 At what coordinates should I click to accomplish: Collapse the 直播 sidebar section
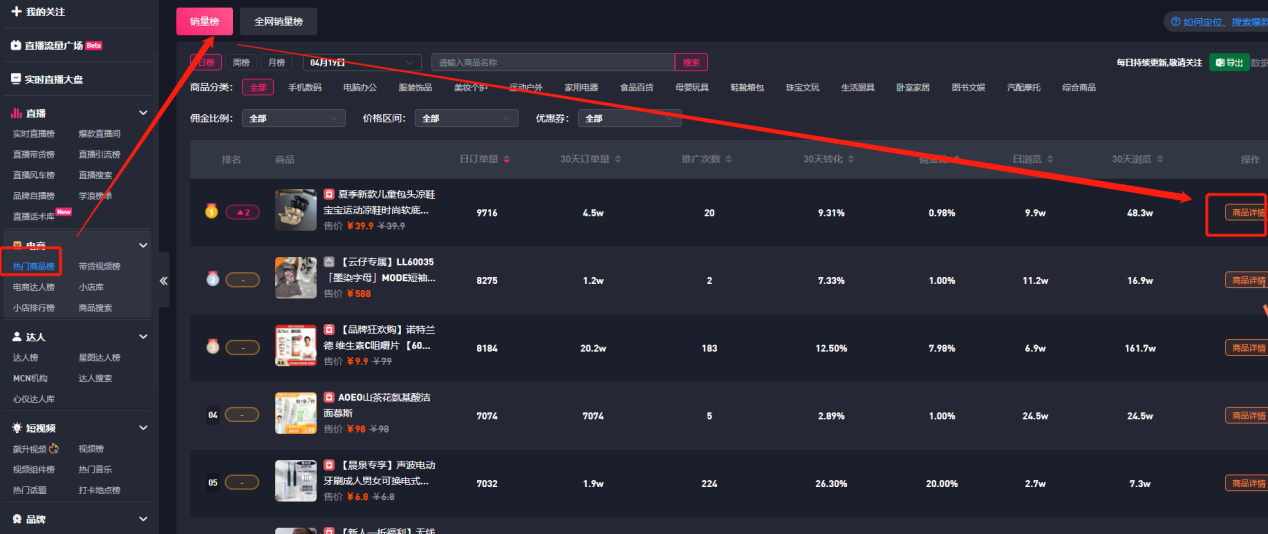point(143,114)
